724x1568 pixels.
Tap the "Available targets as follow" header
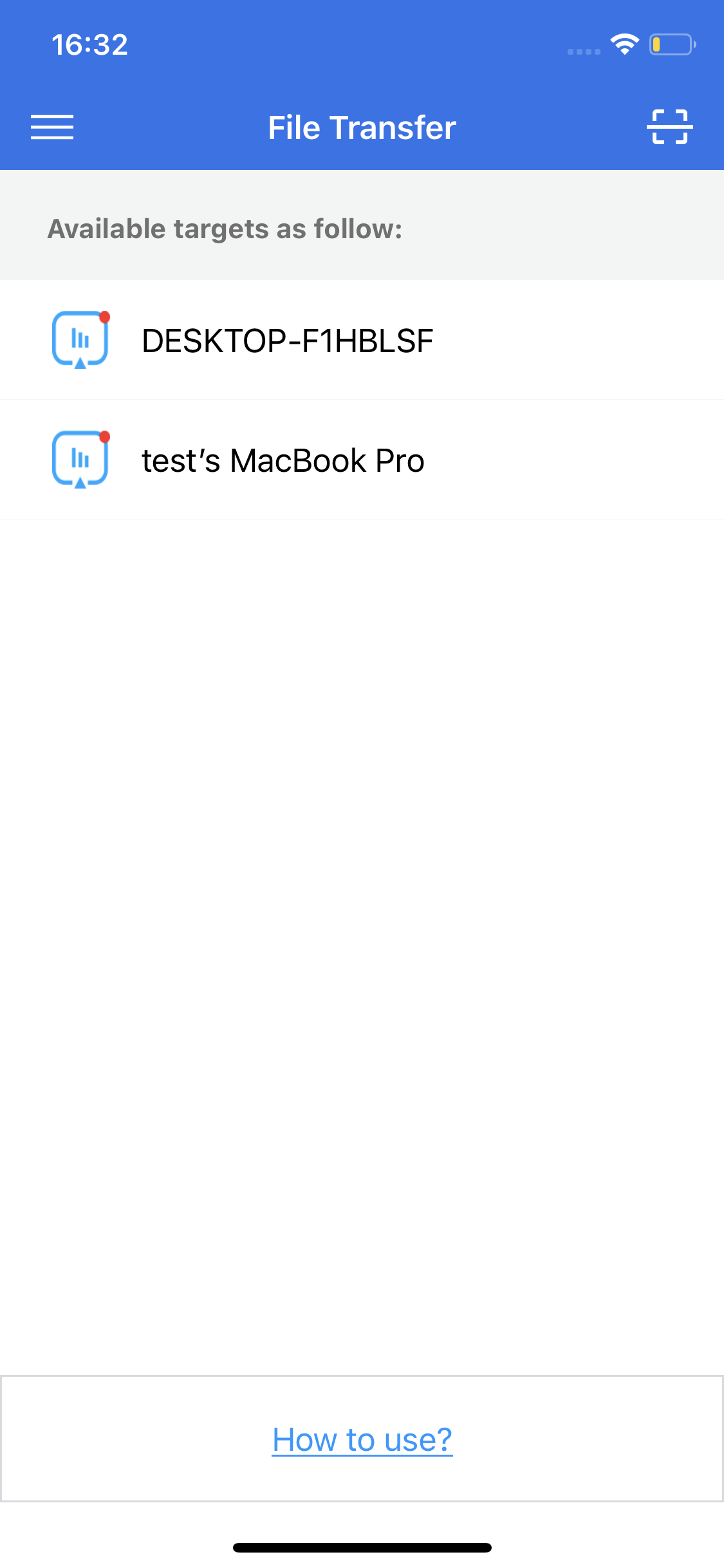tap(225, 229)
